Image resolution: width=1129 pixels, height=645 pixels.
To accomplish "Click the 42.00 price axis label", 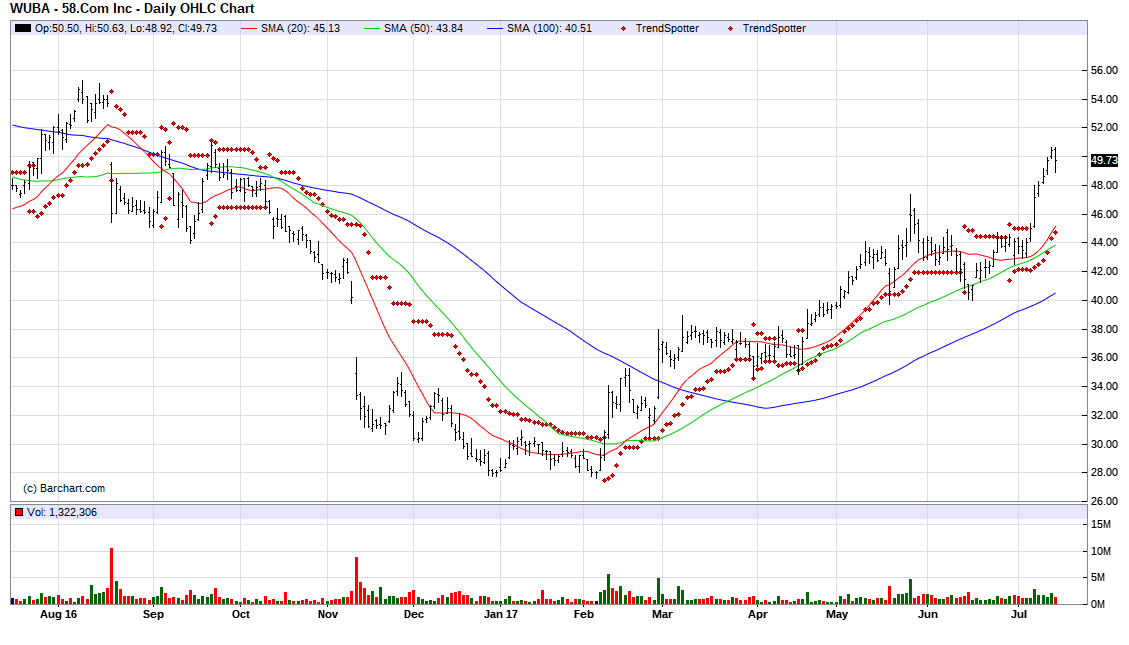I will [1105, 271].
